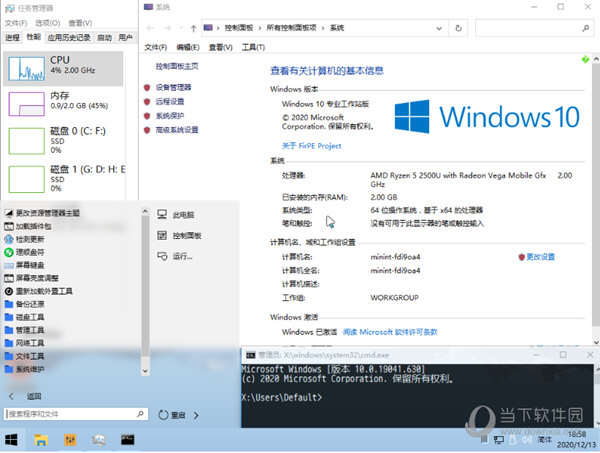Click the System window taskbar icon
Viewport: 600px width, 453px height.
(99, 440)
